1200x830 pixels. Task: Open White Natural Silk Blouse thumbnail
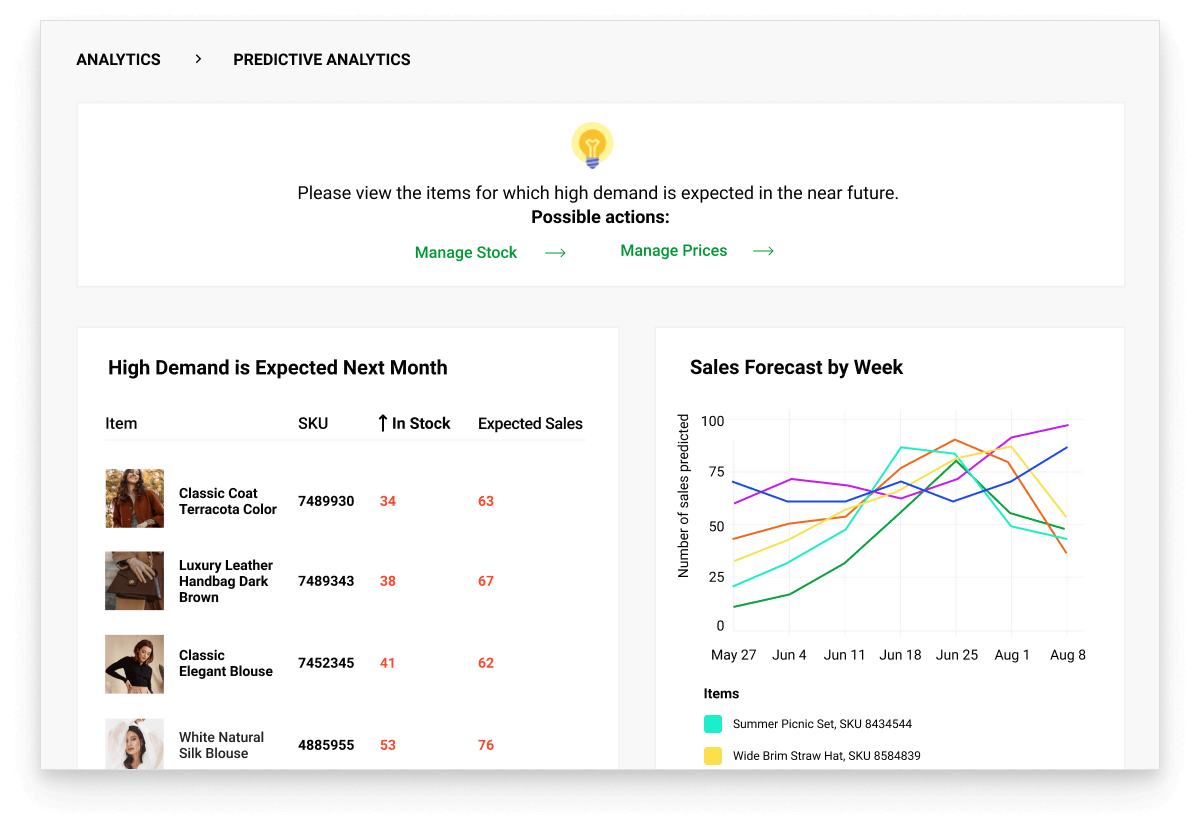click(x=135, y=744)
